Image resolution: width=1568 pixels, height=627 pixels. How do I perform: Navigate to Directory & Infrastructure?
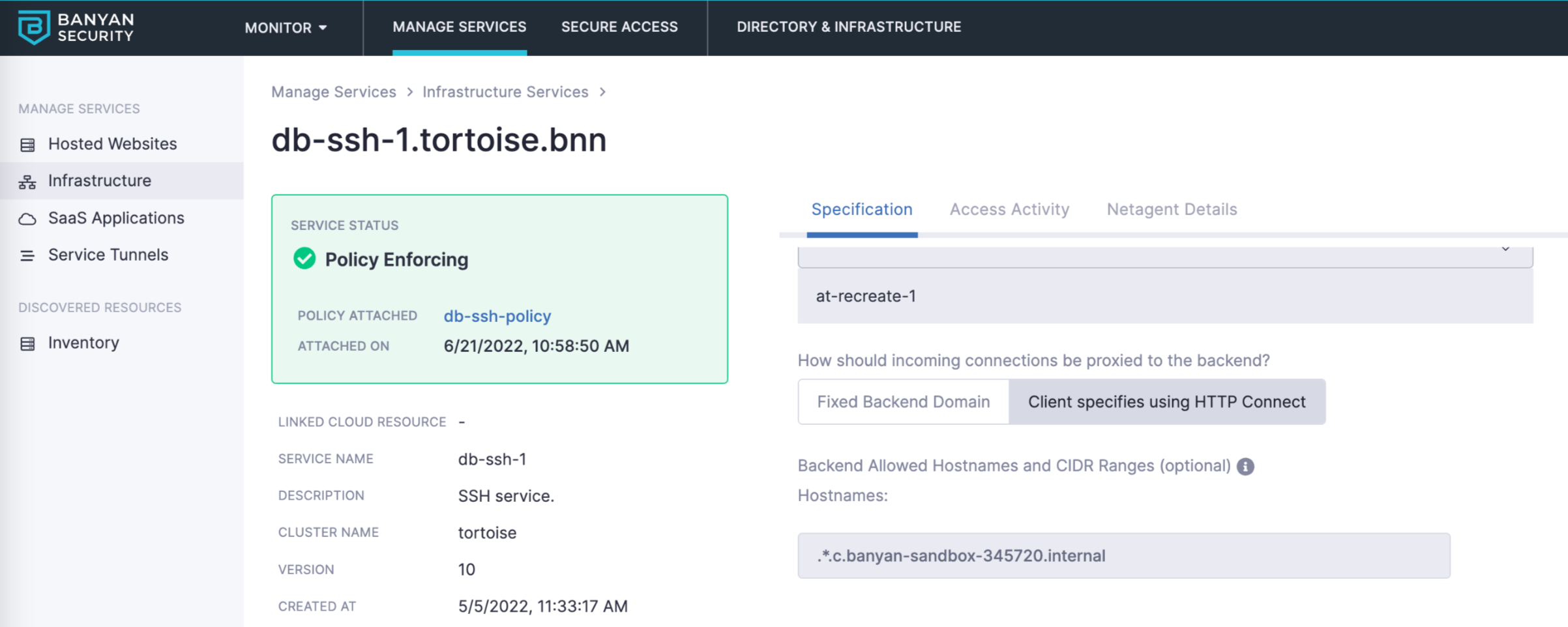tap(848, 27)
